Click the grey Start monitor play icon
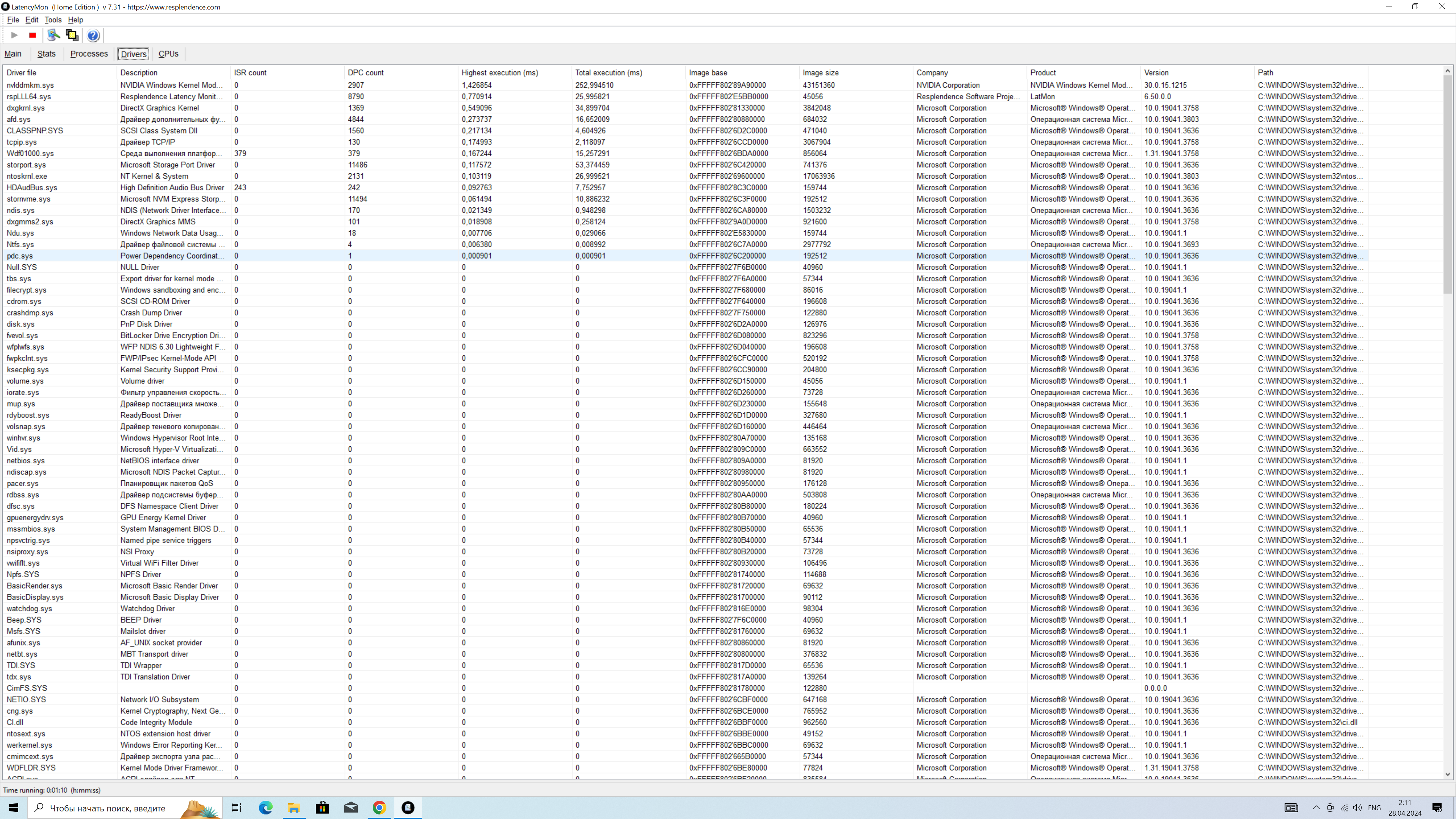This screenshot has height=819, width=1456. 15,35
